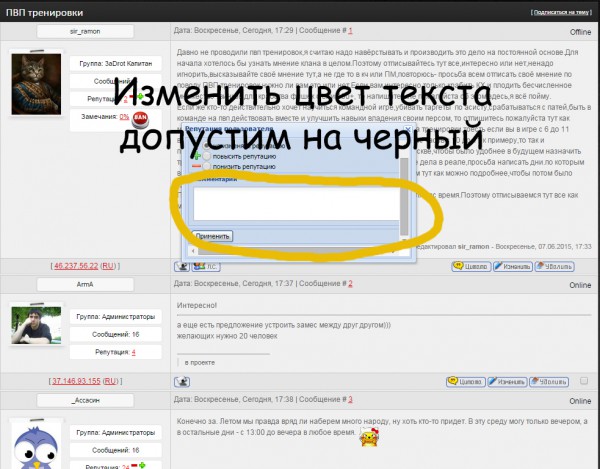This screenshot has width=600, height=469.
Task: Click green plus icon in reputation popup
Action: point(197,156)
